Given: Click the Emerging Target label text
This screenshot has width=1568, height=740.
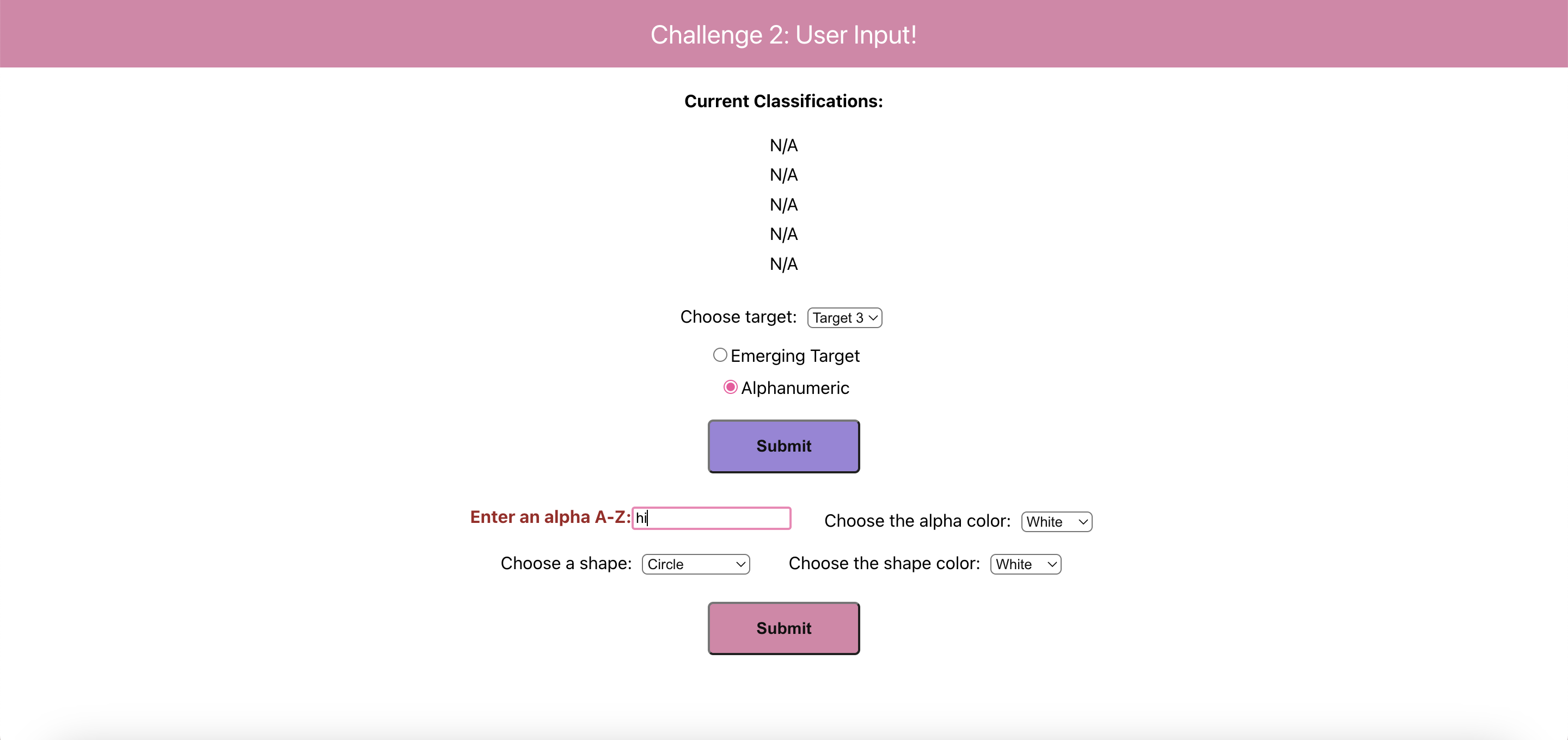Looking at the screenshot, I should coord(795,355).
